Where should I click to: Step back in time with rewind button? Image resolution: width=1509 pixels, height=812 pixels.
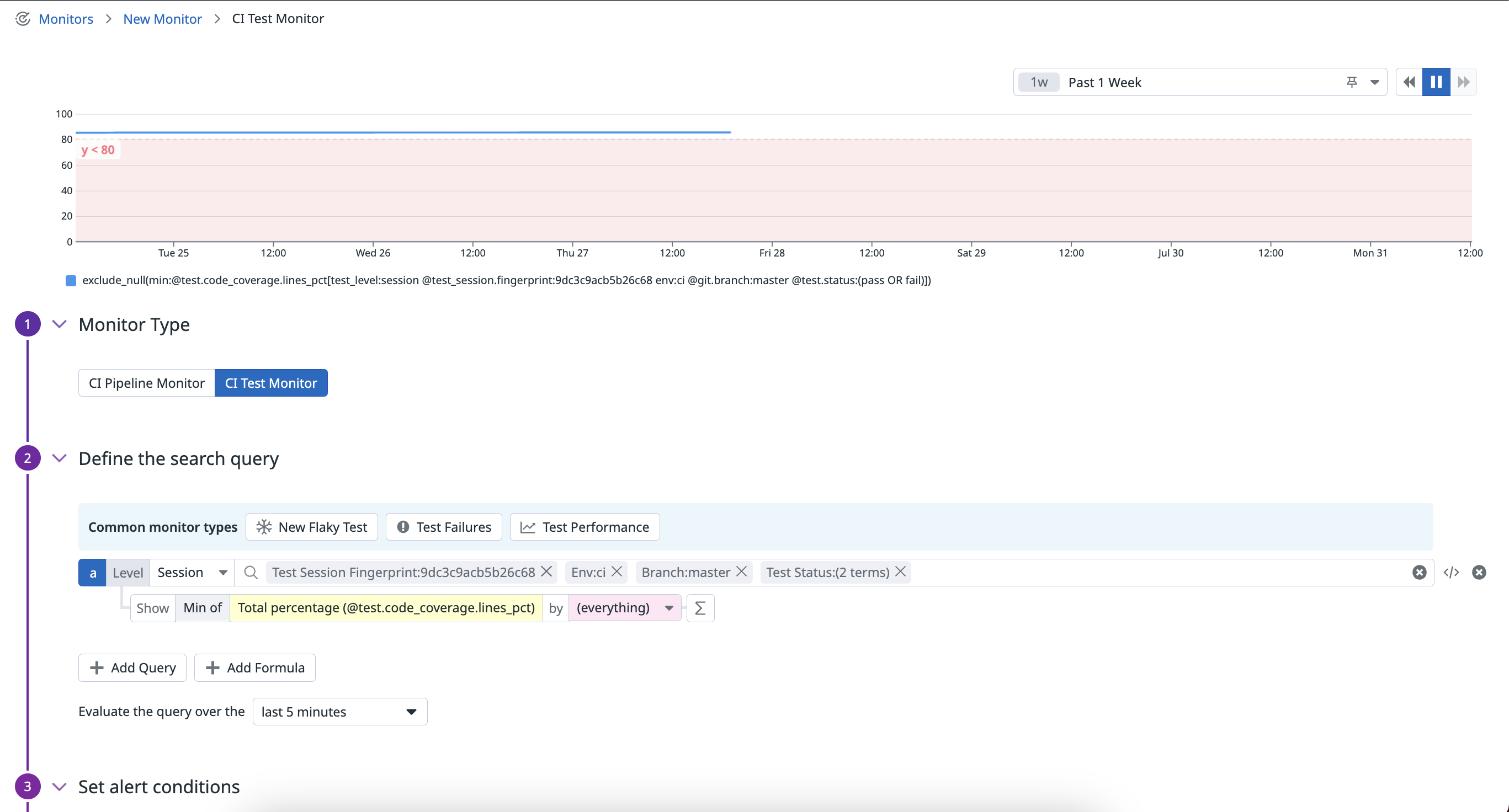tap(1410, 82)
